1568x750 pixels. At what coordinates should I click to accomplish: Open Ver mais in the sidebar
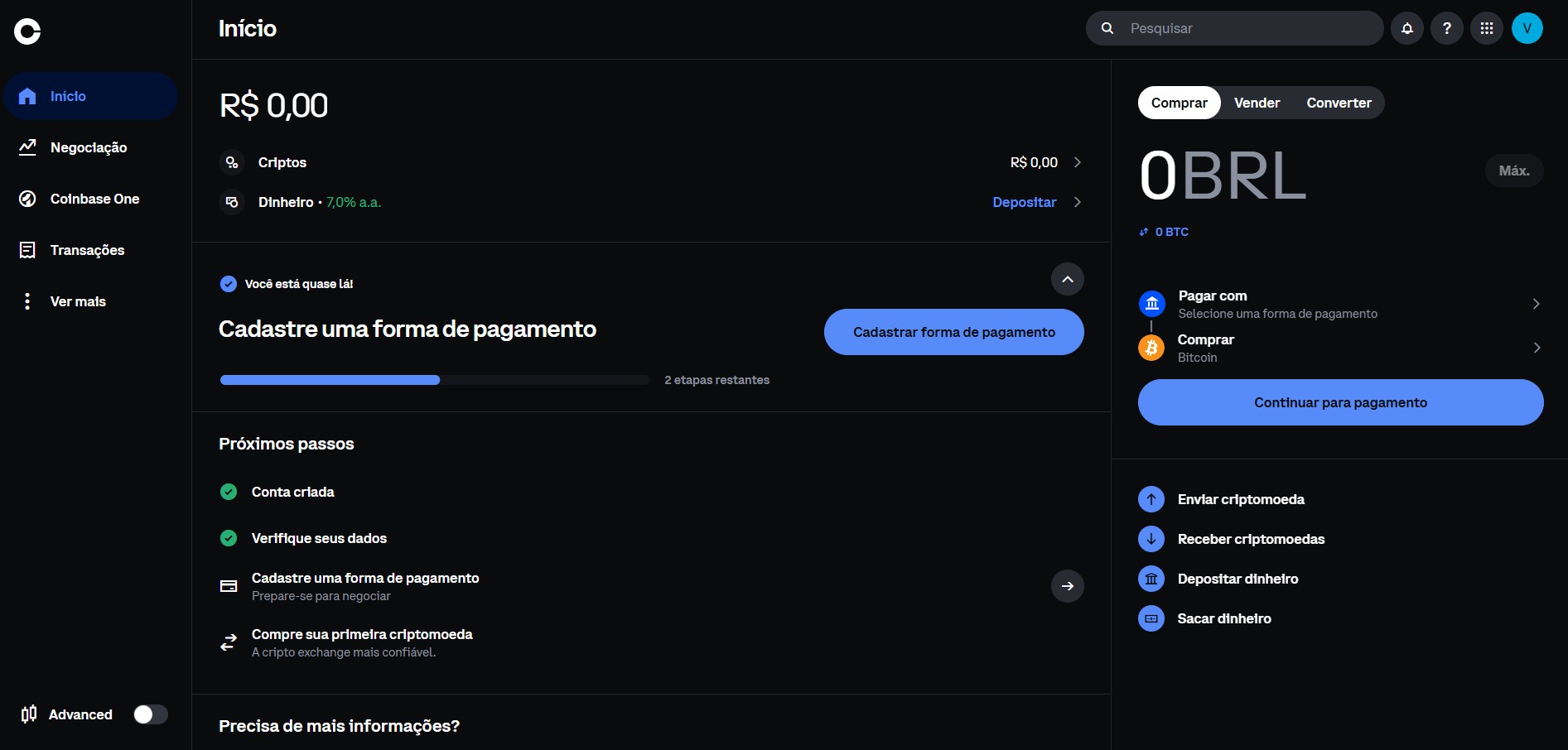[27, 301]
